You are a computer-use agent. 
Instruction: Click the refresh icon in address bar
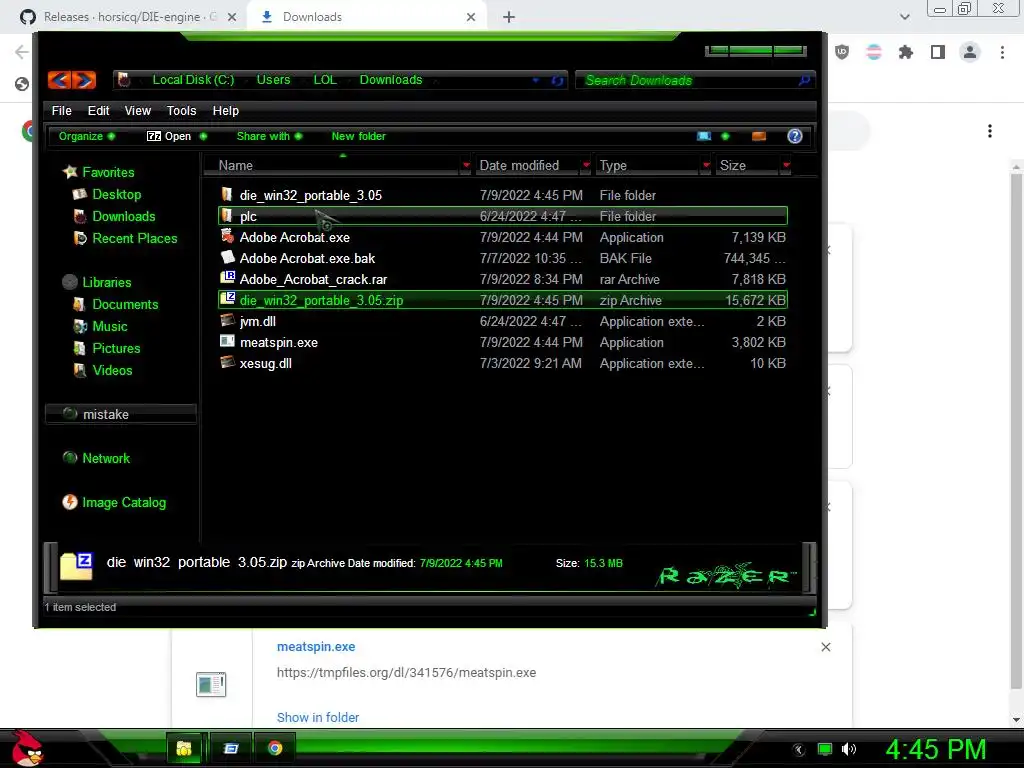click(x=557, y=80)
